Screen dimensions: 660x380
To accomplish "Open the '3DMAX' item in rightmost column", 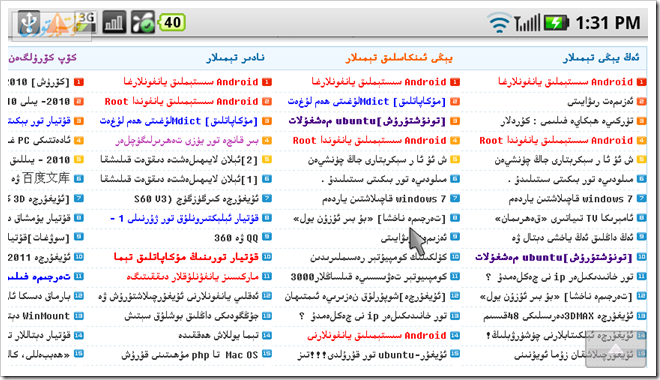I will [x=558, y=316].
